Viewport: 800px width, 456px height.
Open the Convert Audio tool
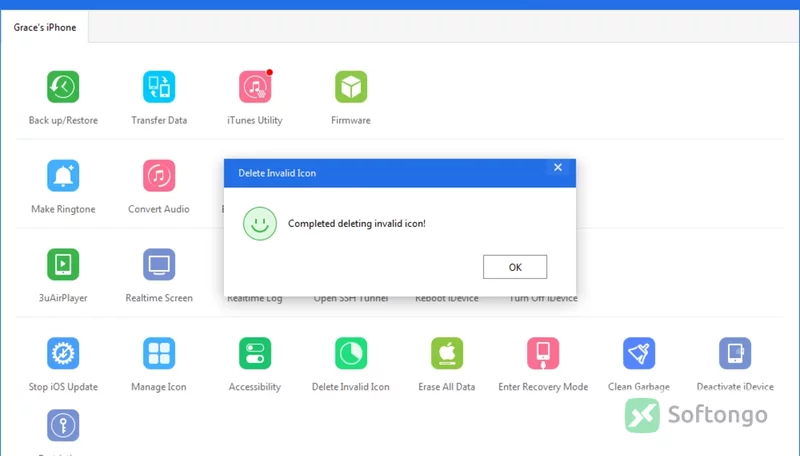[159, 175]
